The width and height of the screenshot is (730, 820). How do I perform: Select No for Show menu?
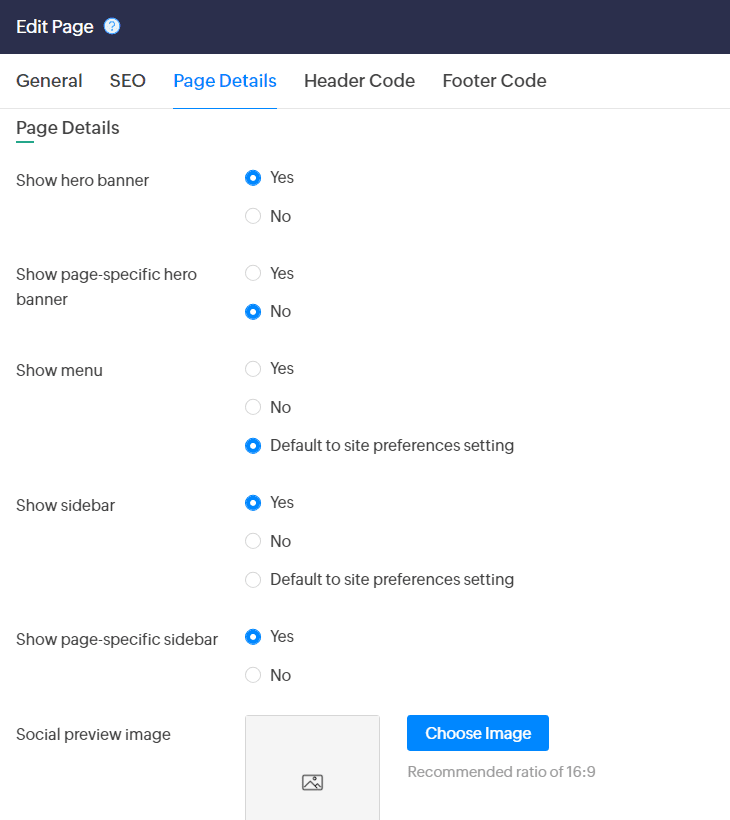click(x=253, y=407)
